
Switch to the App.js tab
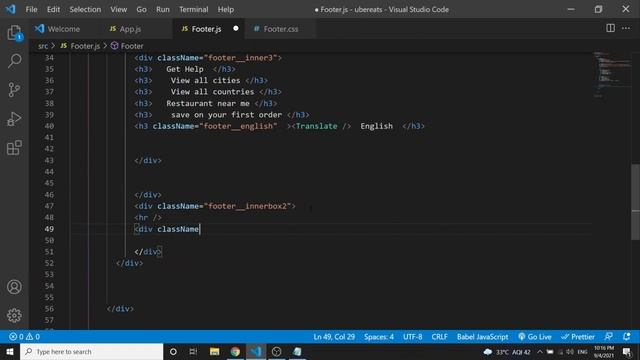(130, 29)
